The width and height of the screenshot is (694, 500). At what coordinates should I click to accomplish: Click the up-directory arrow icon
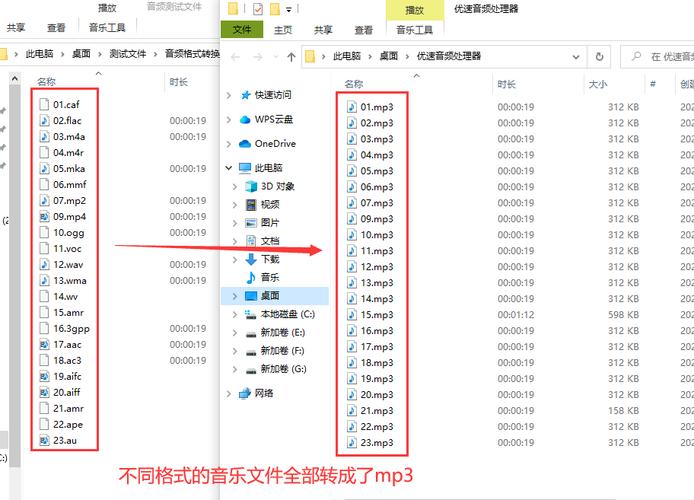[x=290, y=57]
